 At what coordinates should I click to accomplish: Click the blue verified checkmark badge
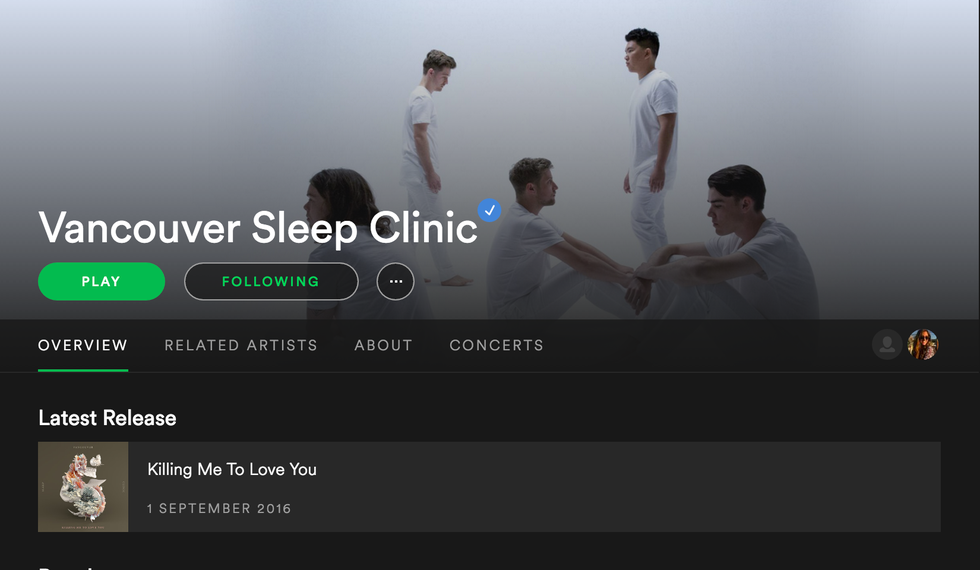point(489,210)
